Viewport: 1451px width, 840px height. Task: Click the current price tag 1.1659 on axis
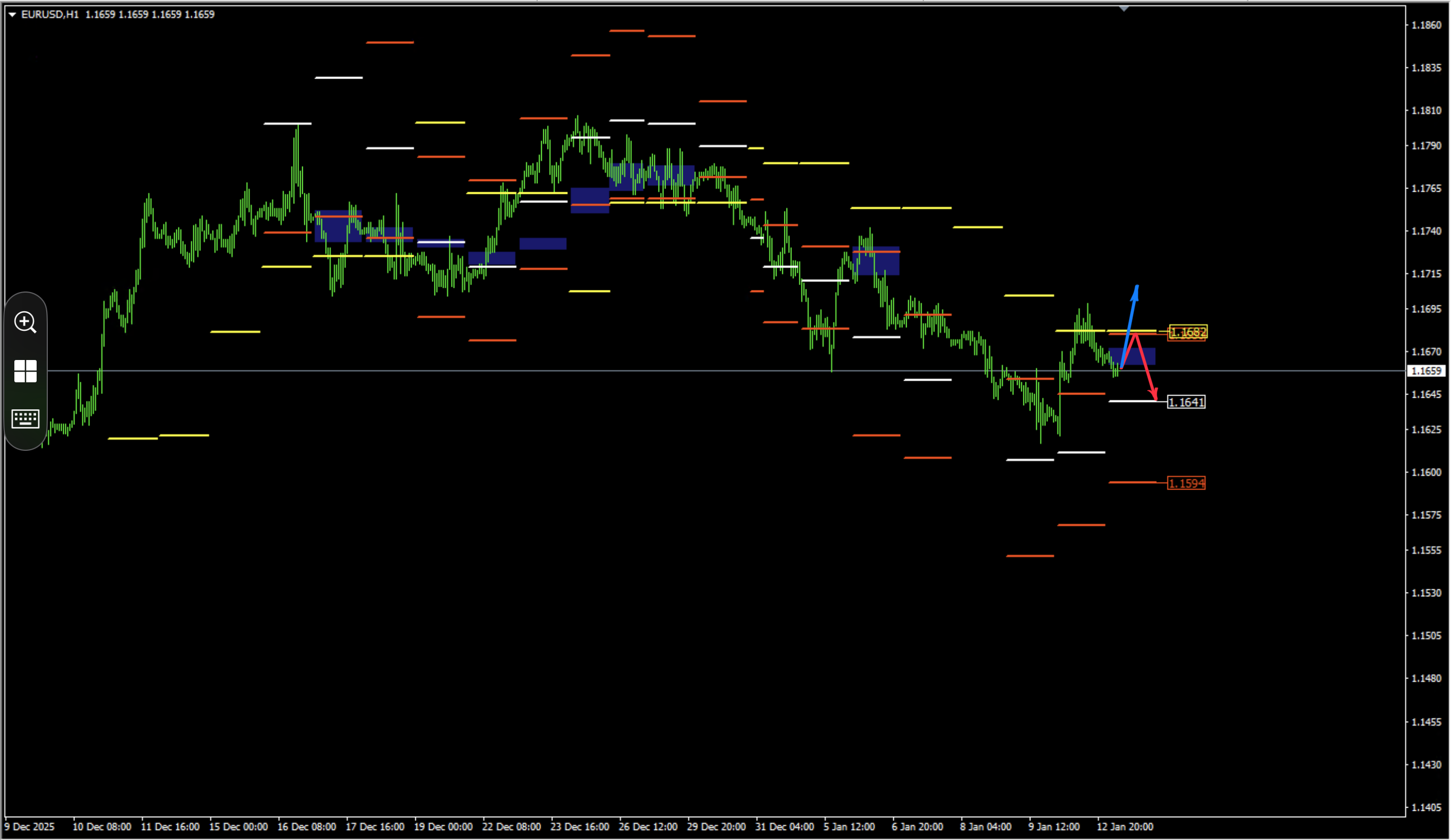click(x=1426, y=371)
